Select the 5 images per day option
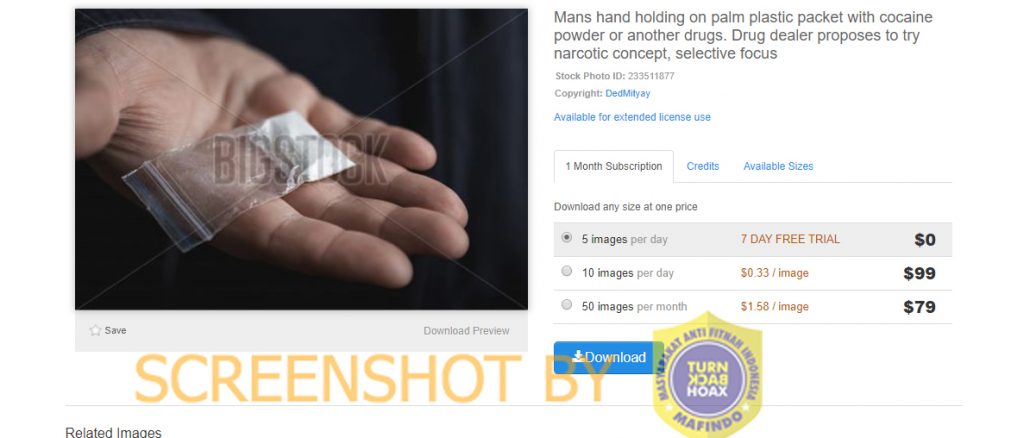 point(567,238)
